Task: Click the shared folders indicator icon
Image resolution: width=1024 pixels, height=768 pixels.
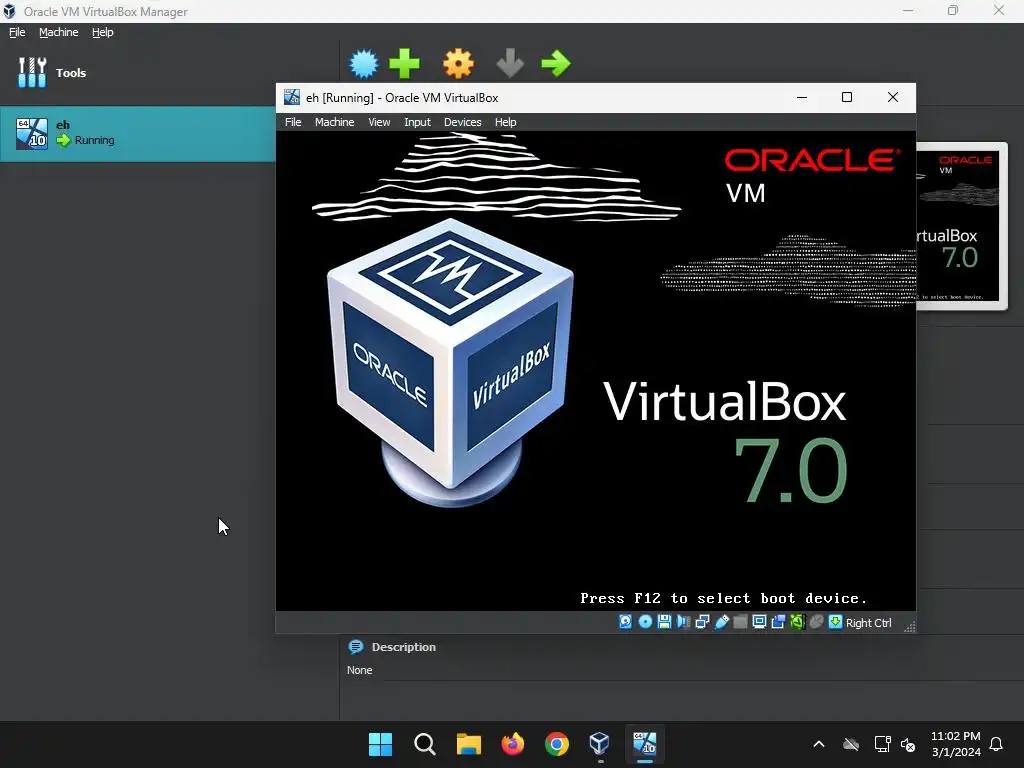Action: pos(740,622)
